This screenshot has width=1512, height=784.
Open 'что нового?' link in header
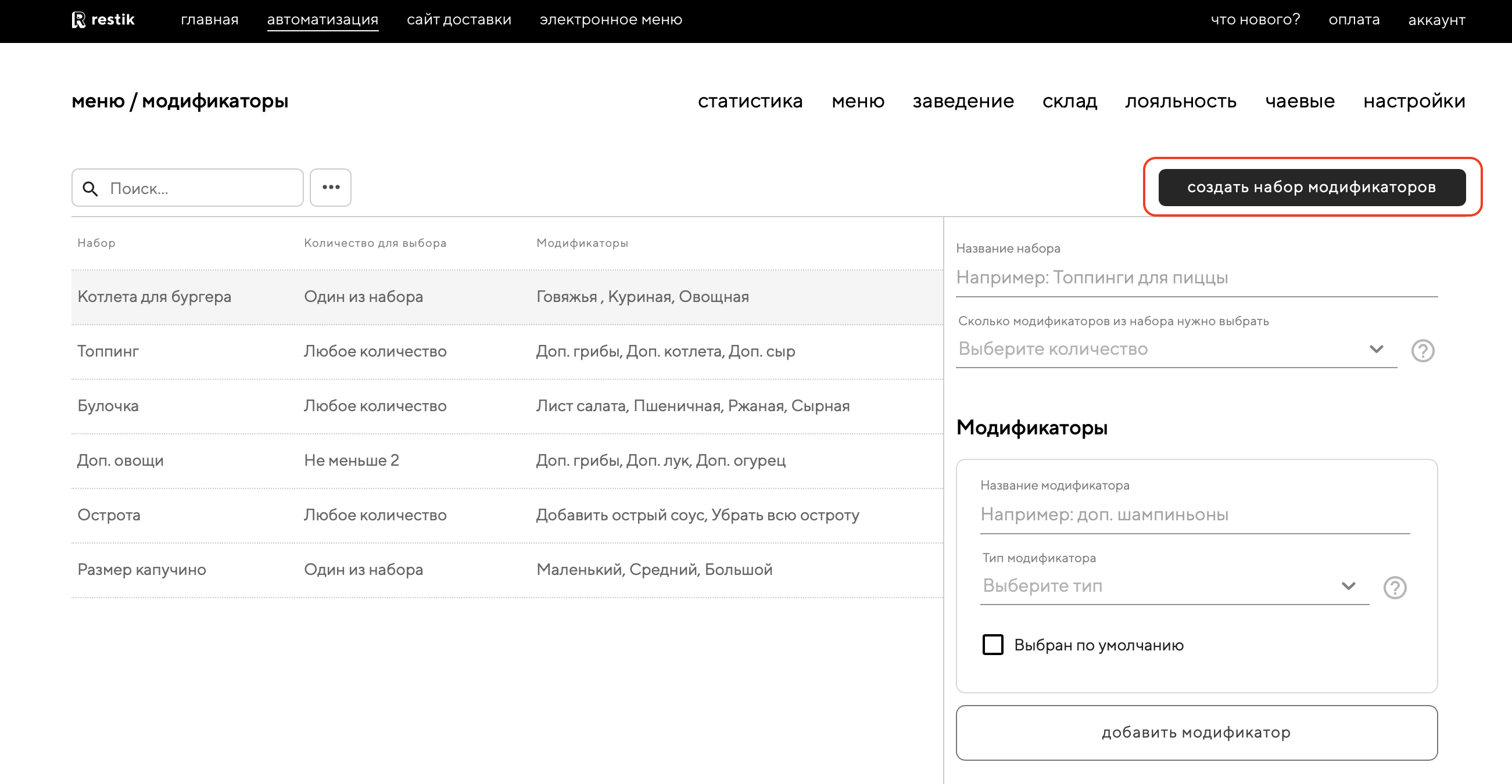point(1255,20)
